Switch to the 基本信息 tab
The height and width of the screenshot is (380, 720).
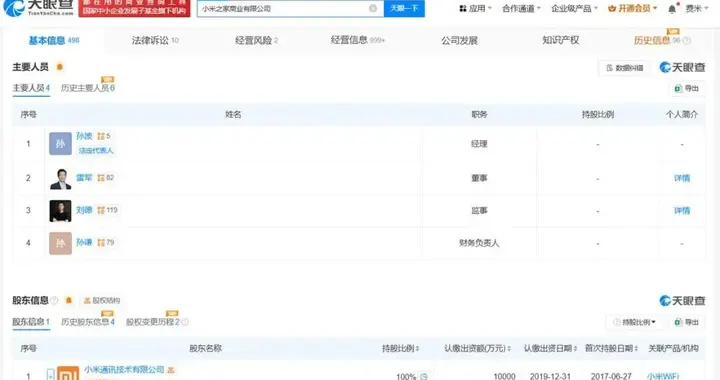54,40
